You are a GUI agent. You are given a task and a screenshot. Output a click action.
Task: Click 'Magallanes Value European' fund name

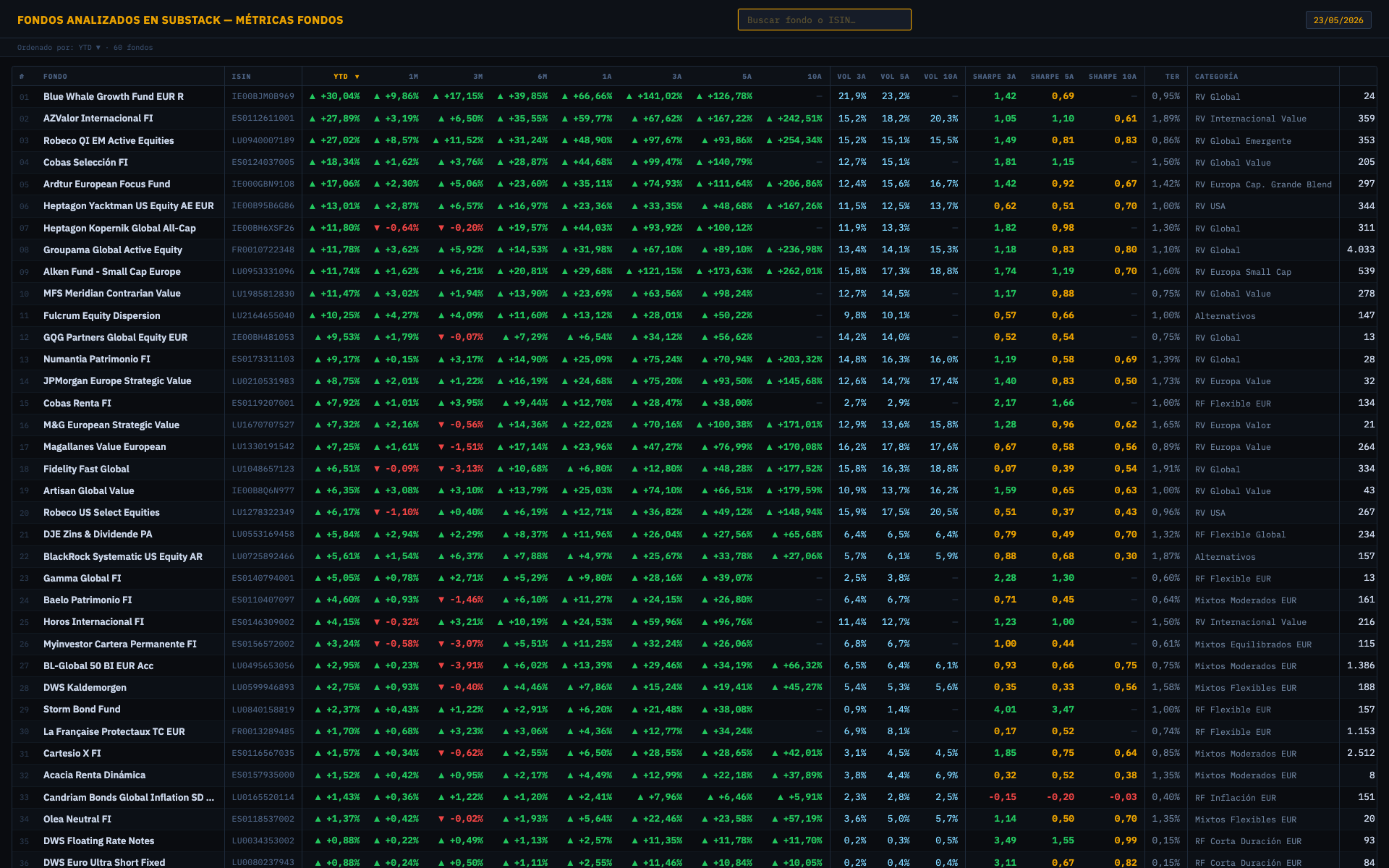pyautogui.click(x=105, y=446)
